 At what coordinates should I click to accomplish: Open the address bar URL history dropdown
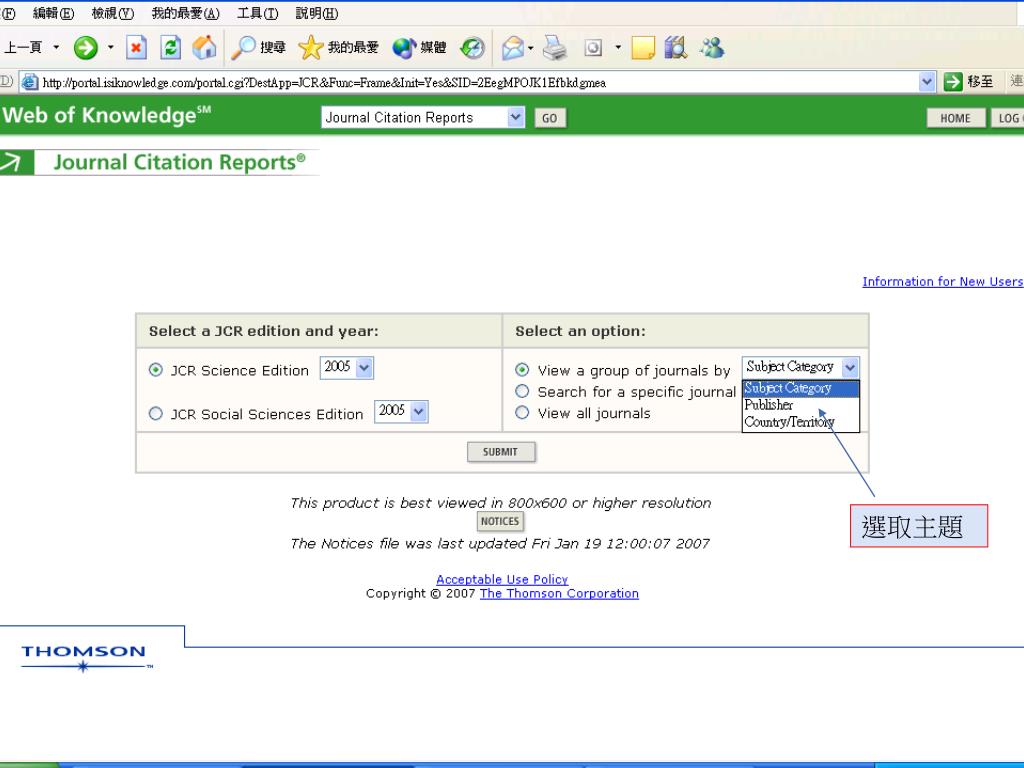(x=927, y=82)
